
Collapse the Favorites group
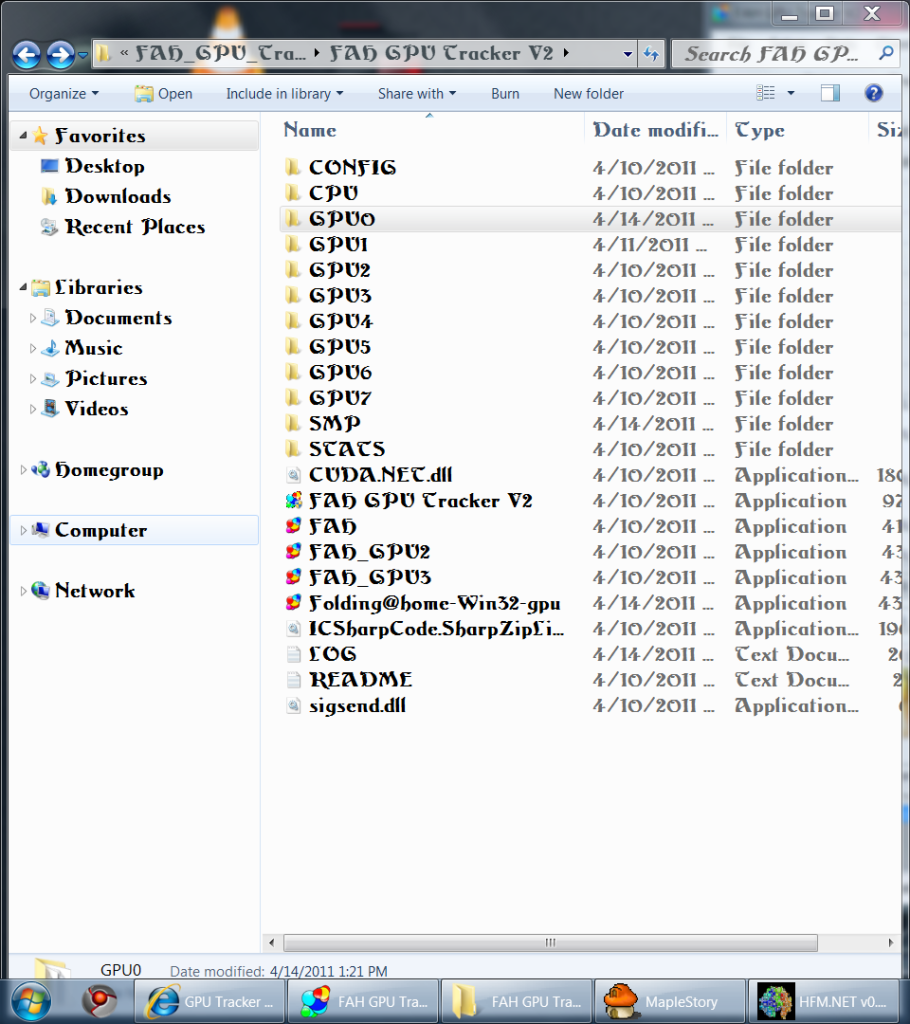[x=23, y=135]
